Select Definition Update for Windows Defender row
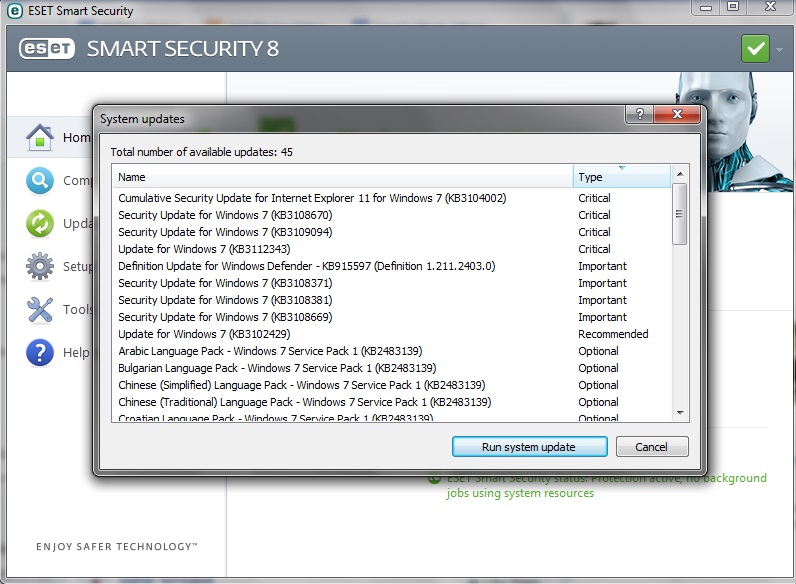 [392, 266]
